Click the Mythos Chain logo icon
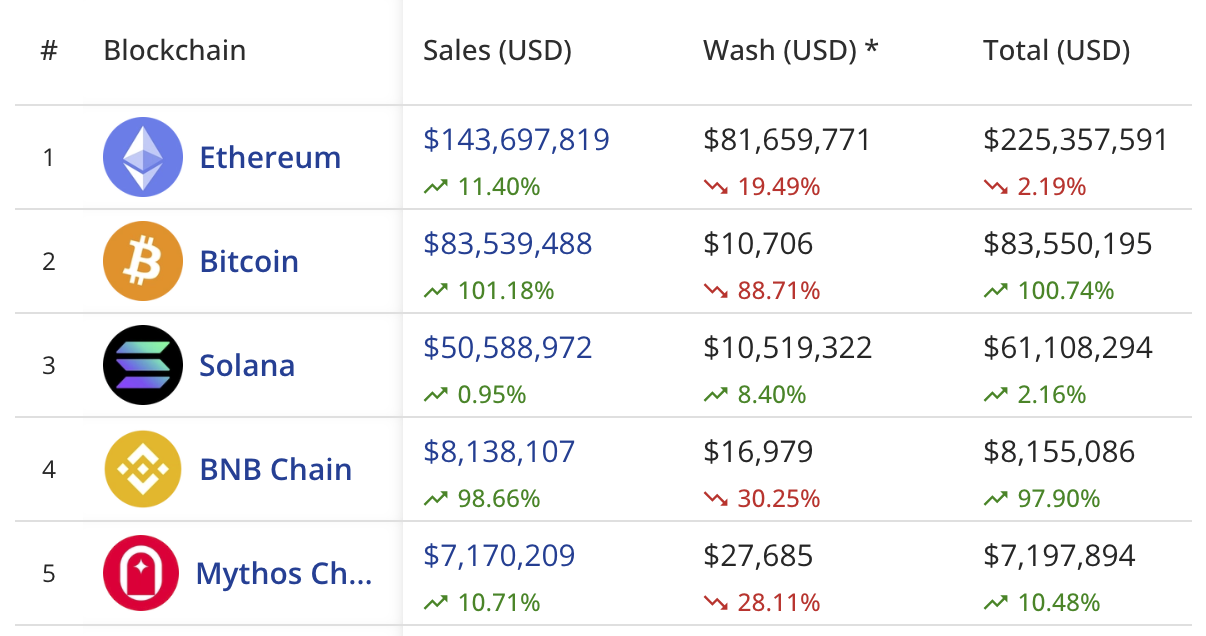1206x636 pixels. click(x=143, y=573)
